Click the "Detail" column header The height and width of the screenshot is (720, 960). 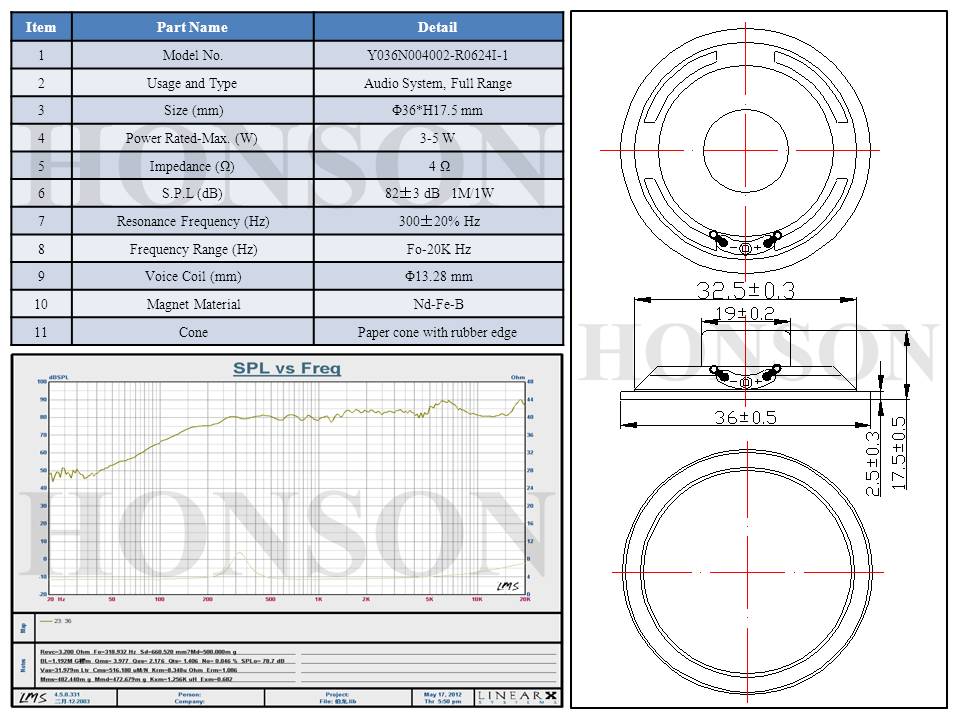(x=437, y=27)
